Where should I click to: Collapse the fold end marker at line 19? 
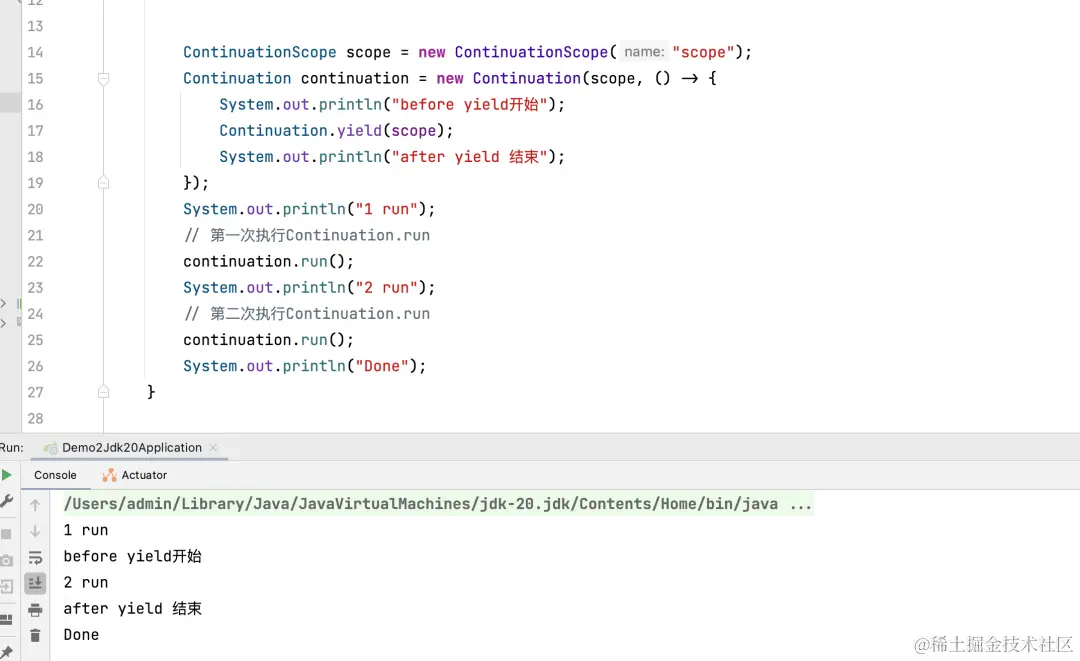[x=103, y=183]
